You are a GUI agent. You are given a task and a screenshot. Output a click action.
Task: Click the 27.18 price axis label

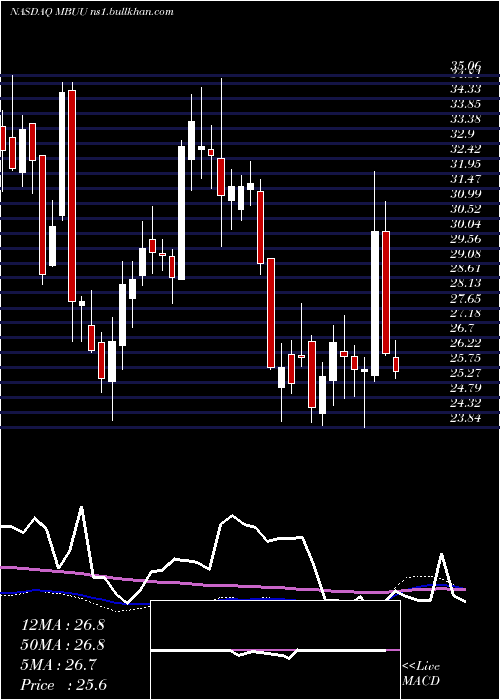click(466, 313)
